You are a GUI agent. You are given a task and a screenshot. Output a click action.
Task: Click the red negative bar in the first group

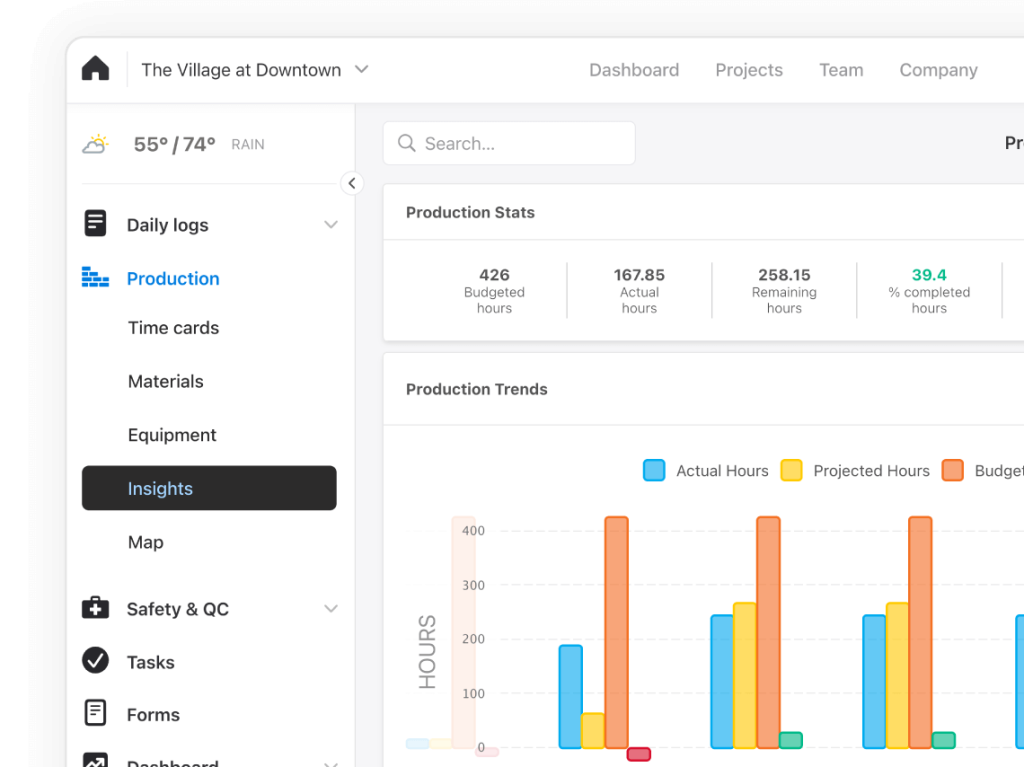click(639, 754)
